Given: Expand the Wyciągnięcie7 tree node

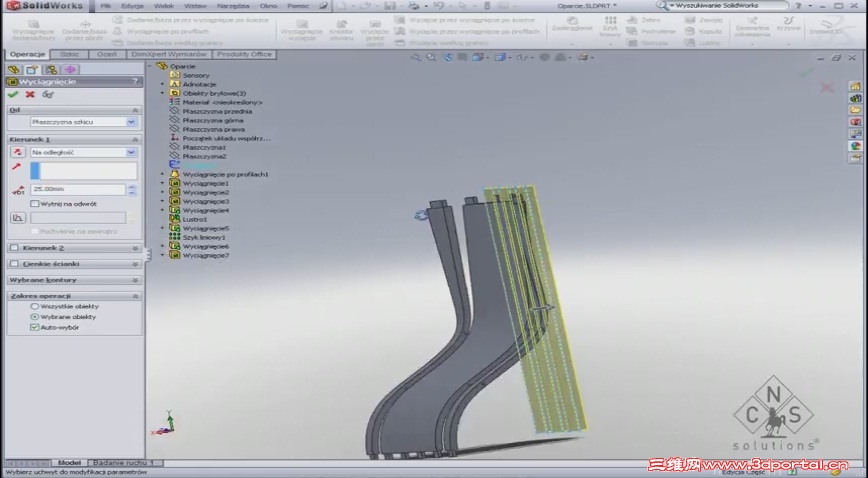Looking at the screenshot, I should coord(162,255).
